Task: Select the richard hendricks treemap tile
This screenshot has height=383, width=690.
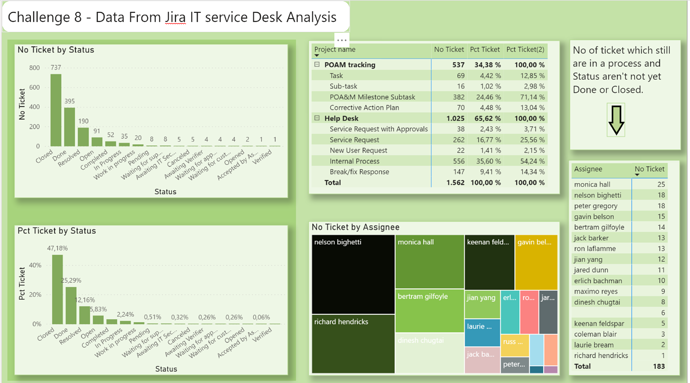Action: coord(353,344)
